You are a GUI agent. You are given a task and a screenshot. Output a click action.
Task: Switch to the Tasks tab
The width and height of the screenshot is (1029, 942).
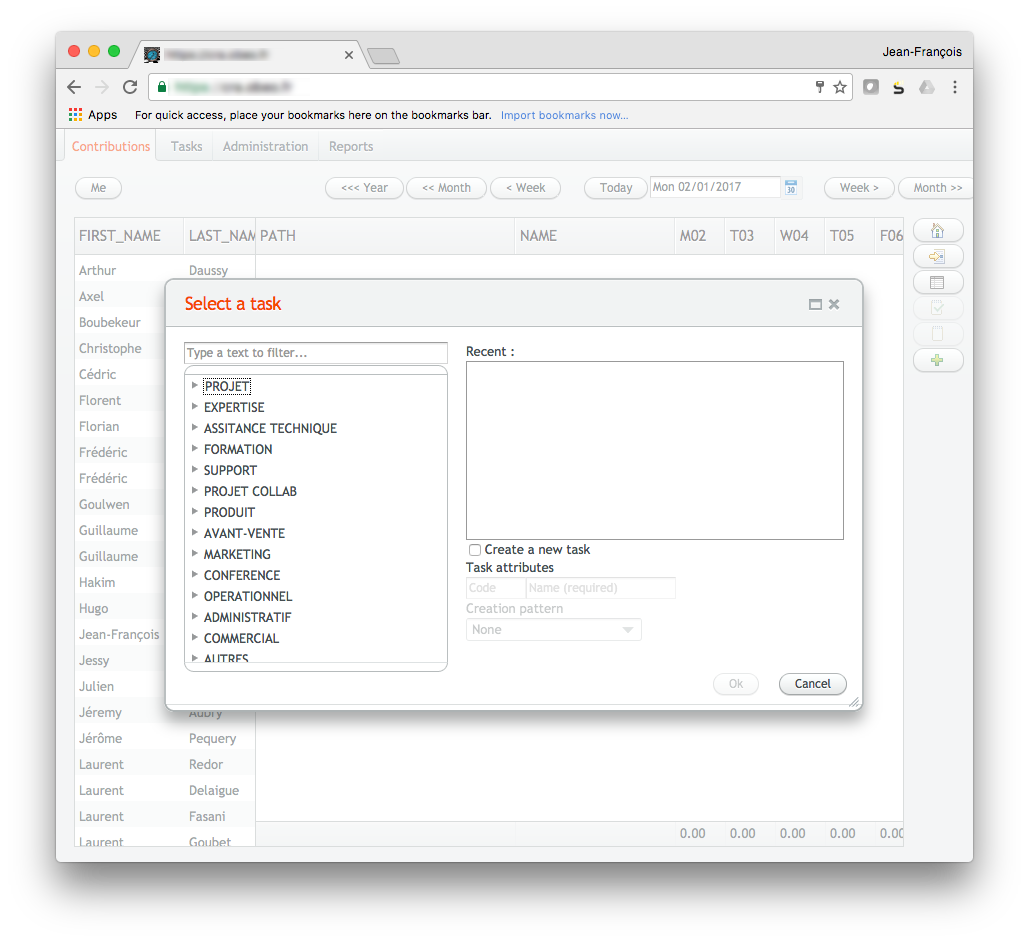click(x=186, y=146)
